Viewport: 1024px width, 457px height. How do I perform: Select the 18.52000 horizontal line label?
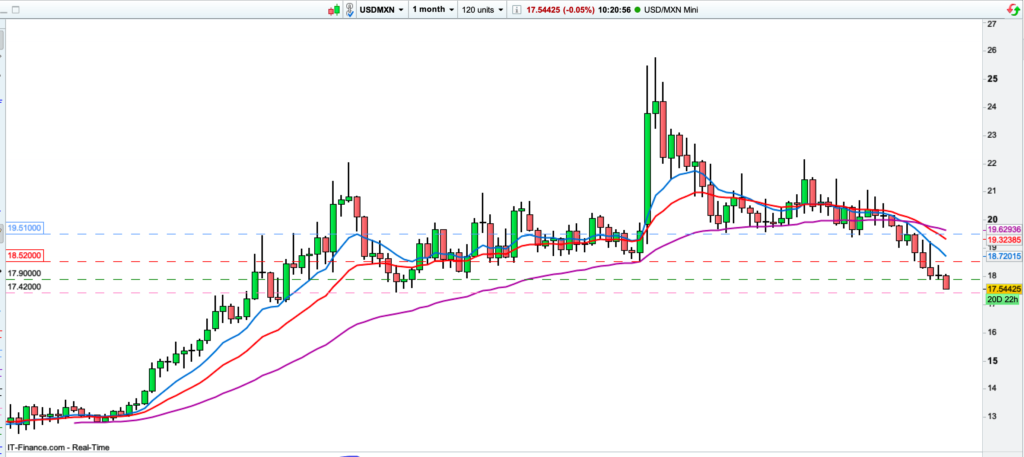tap(25, 257)
